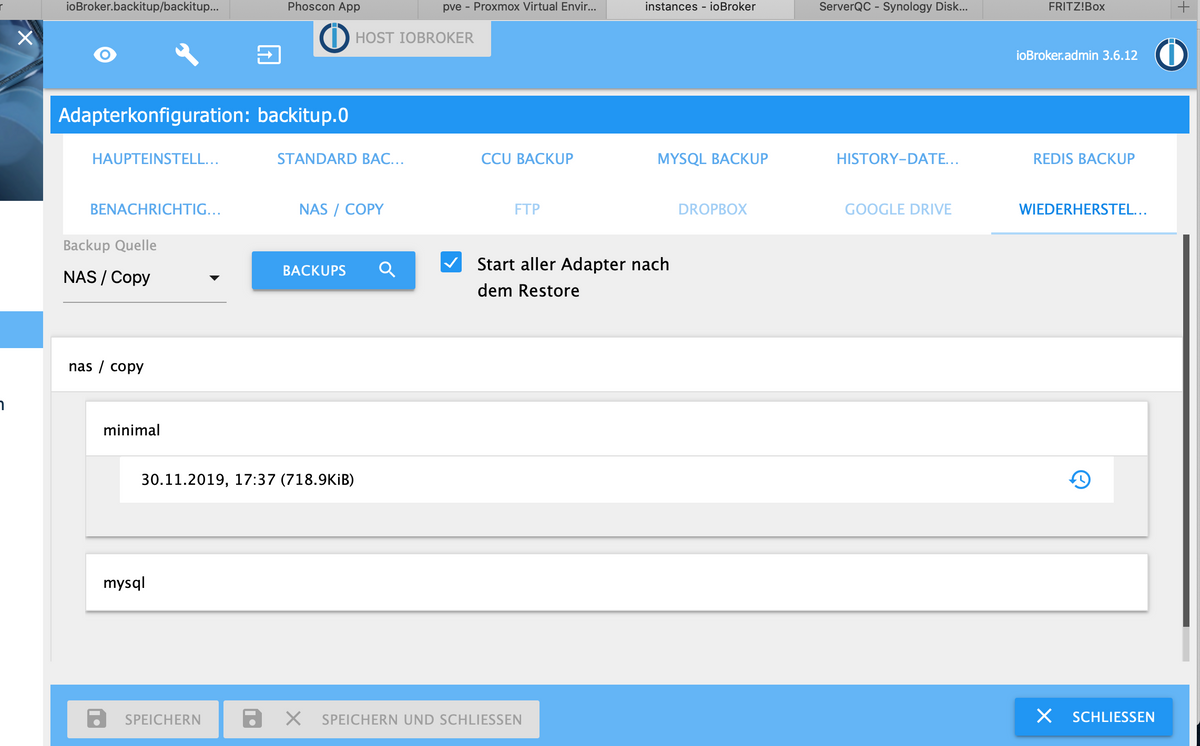Collapse the nas / copy section
Screen dimensions: 1200x746
[x=617, y=366]
